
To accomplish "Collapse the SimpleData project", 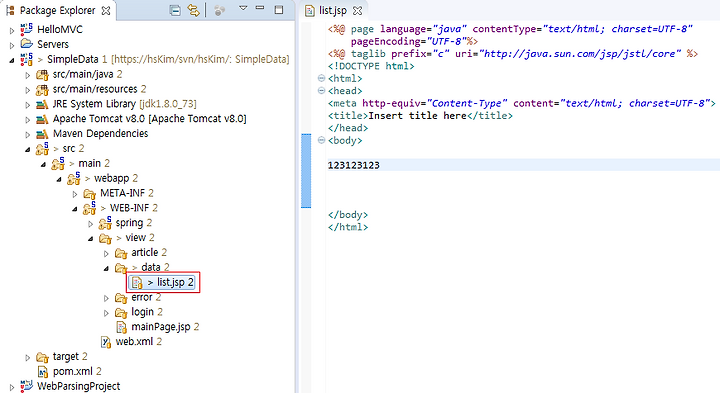I will 12,60.
